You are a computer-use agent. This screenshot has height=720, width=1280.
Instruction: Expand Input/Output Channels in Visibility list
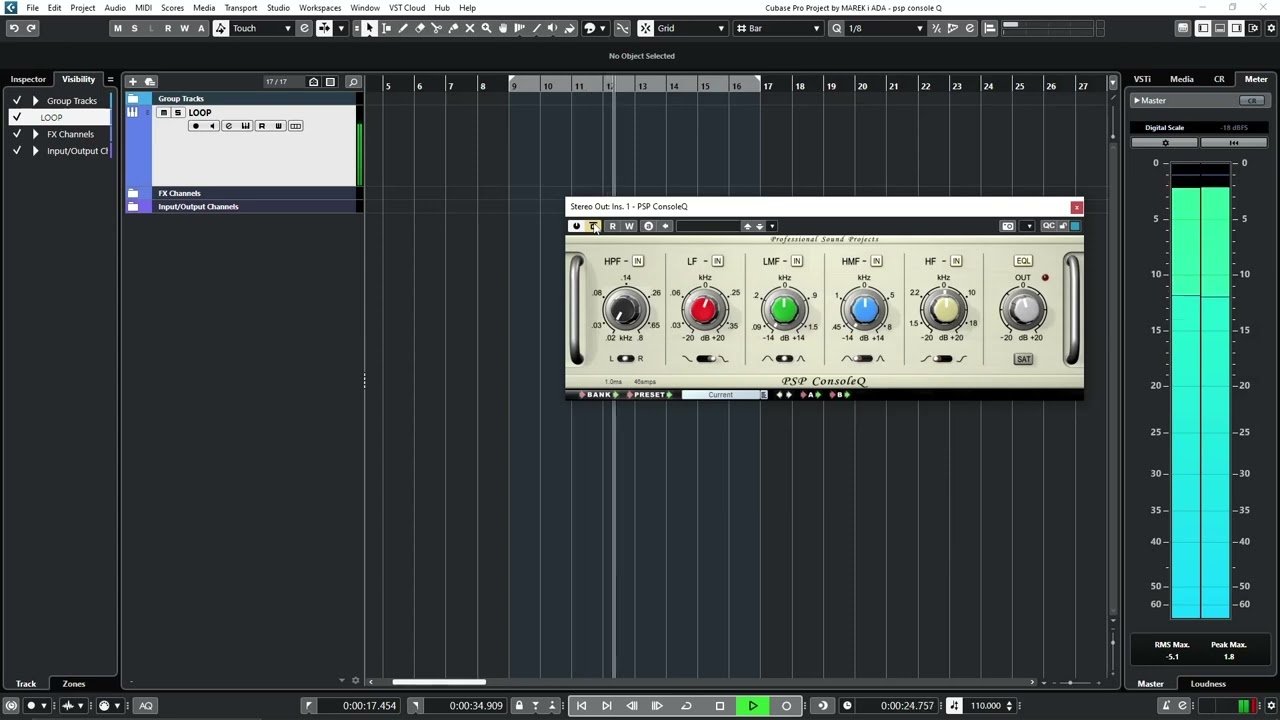tap(36, 151)
